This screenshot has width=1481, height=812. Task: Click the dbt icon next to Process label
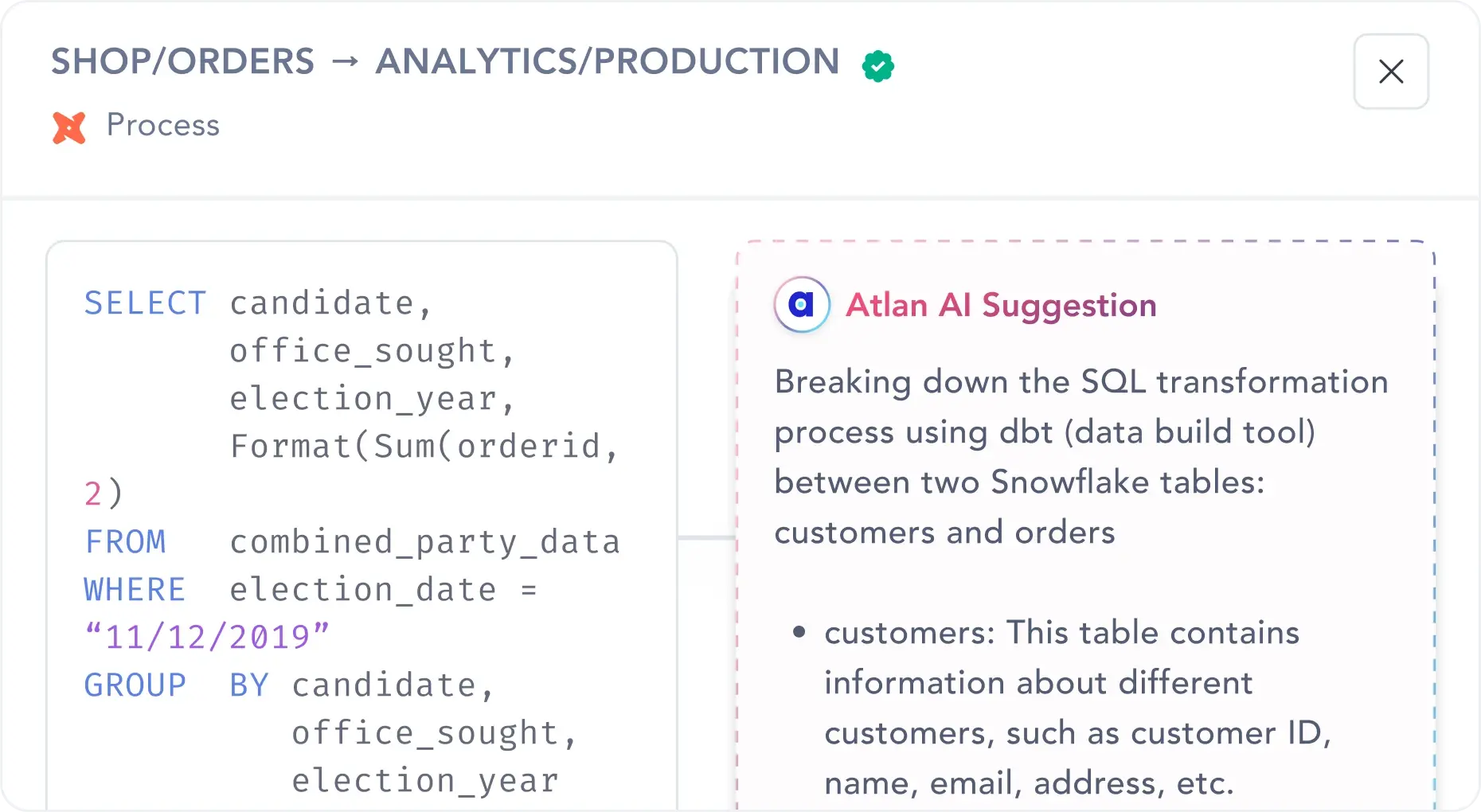click(x=68, y=127)
